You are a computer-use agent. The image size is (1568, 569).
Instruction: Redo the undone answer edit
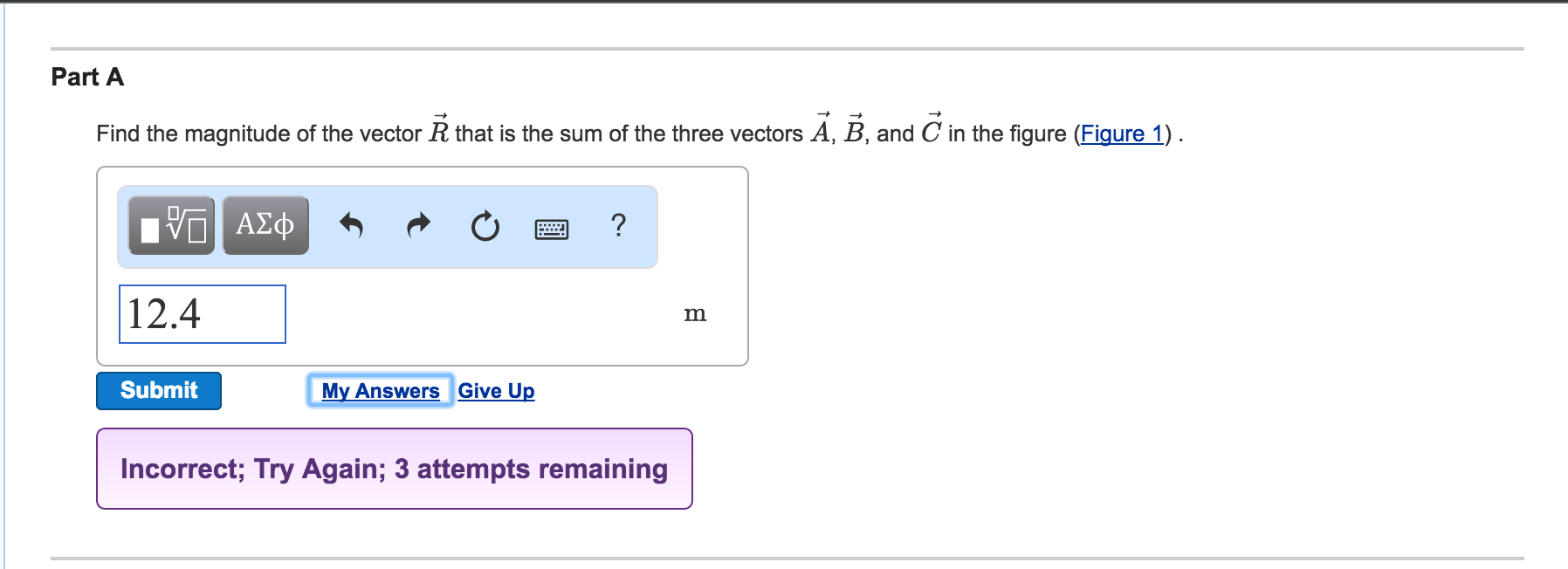pyautogui.click(x=417, y=227)
